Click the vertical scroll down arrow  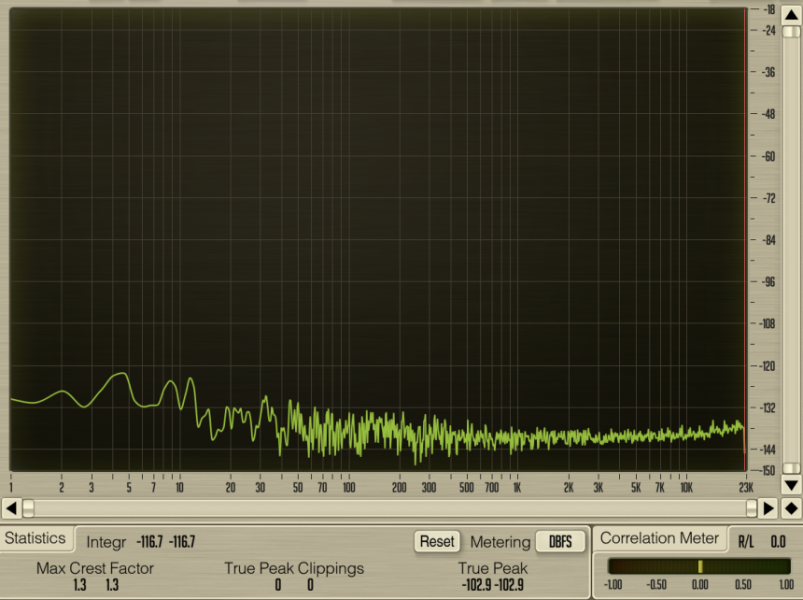pos(791,485)
